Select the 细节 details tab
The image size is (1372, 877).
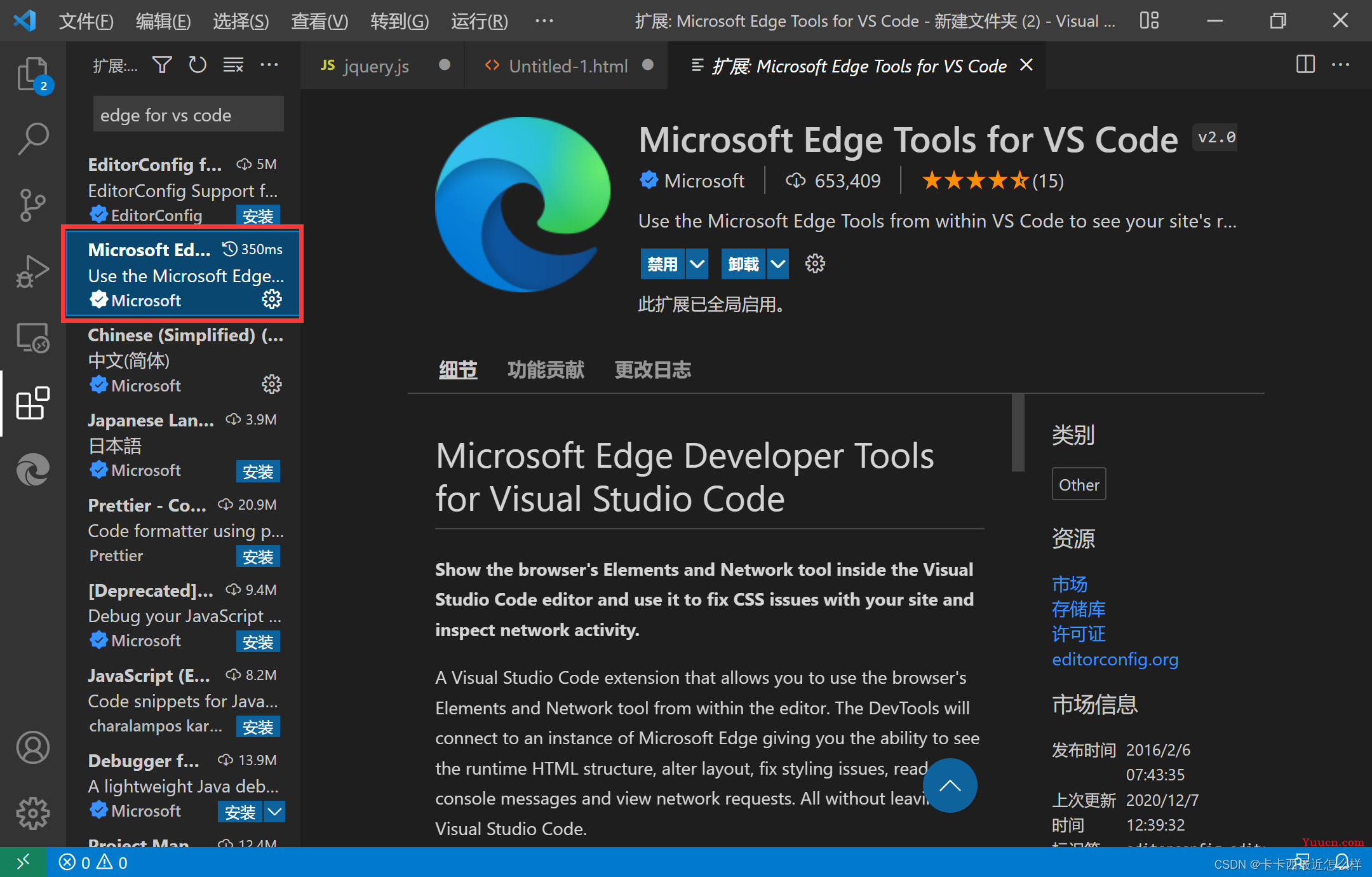[x=457, y=369]
